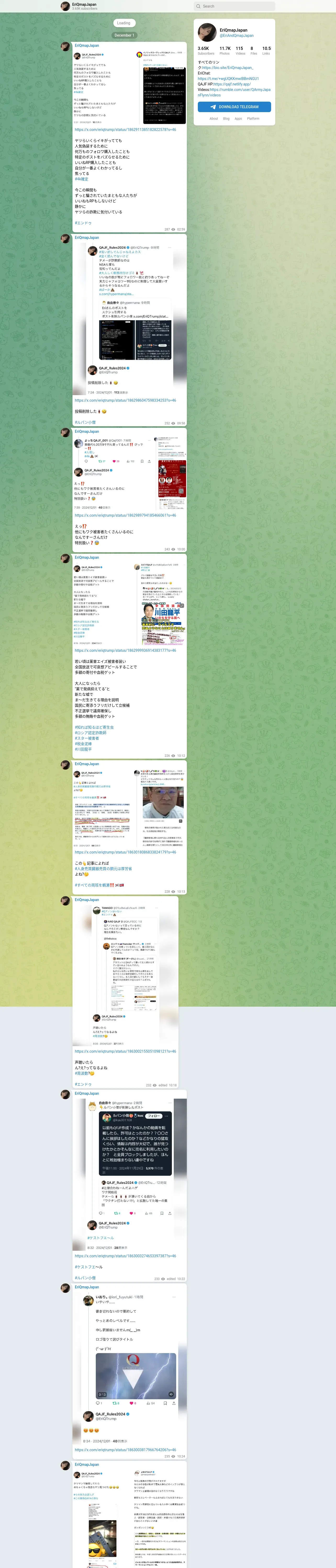The image size is (336, 1568).
Task: Open the @EriAndQmapJapan handle link
Action: 237,35
